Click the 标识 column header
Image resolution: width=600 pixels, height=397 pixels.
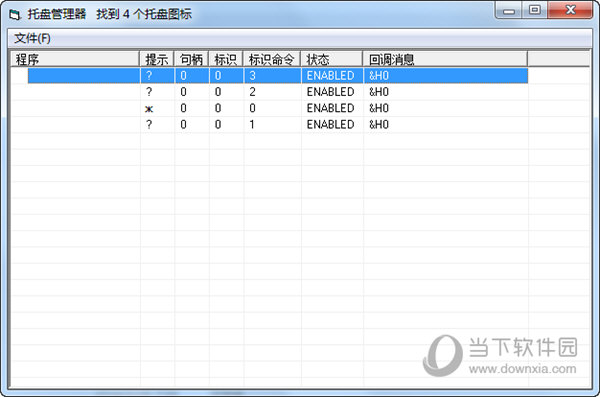pos(226,59)
